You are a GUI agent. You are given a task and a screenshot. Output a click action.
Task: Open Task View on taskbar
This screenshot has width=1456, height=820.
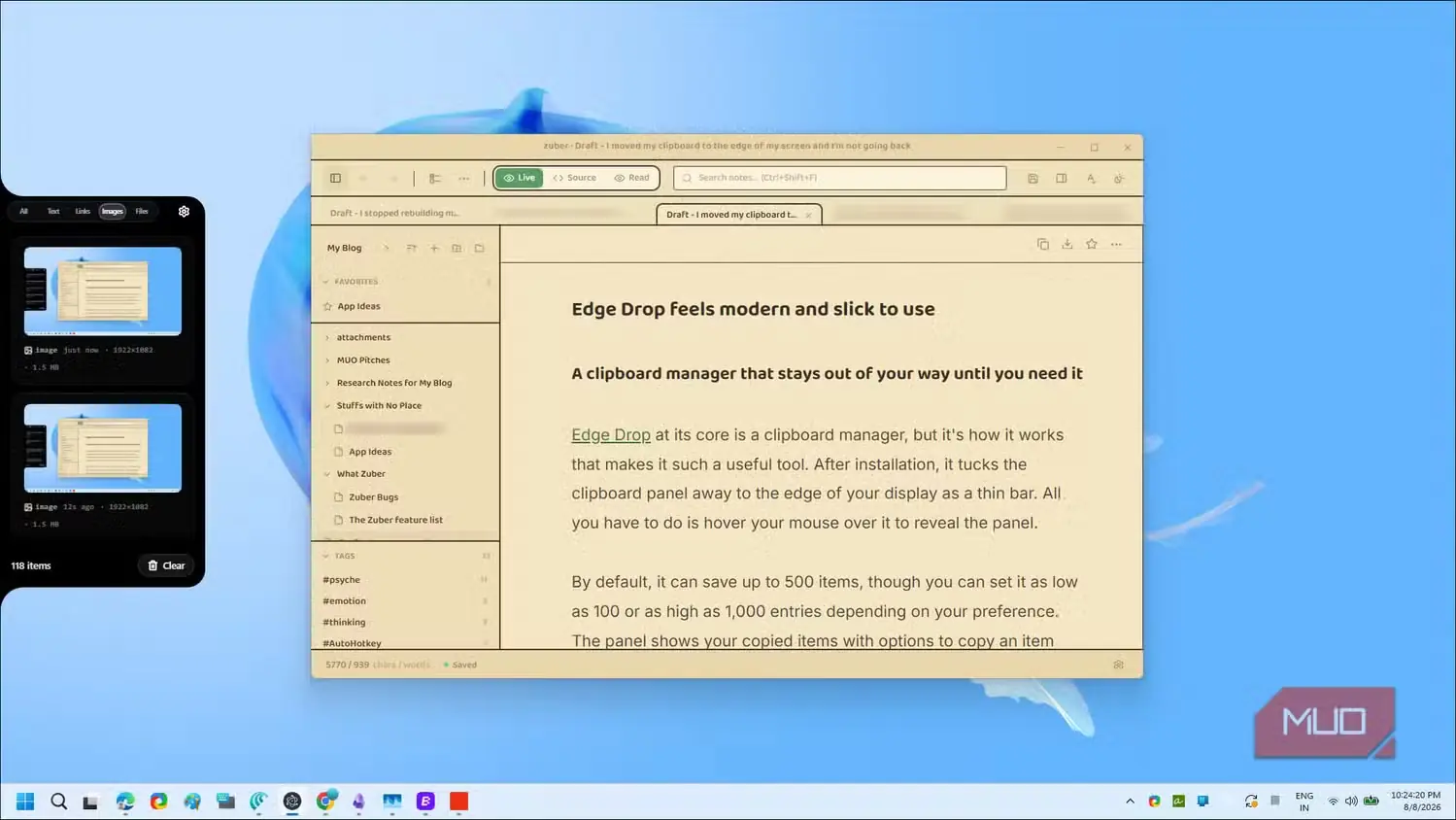click(90, 802)
